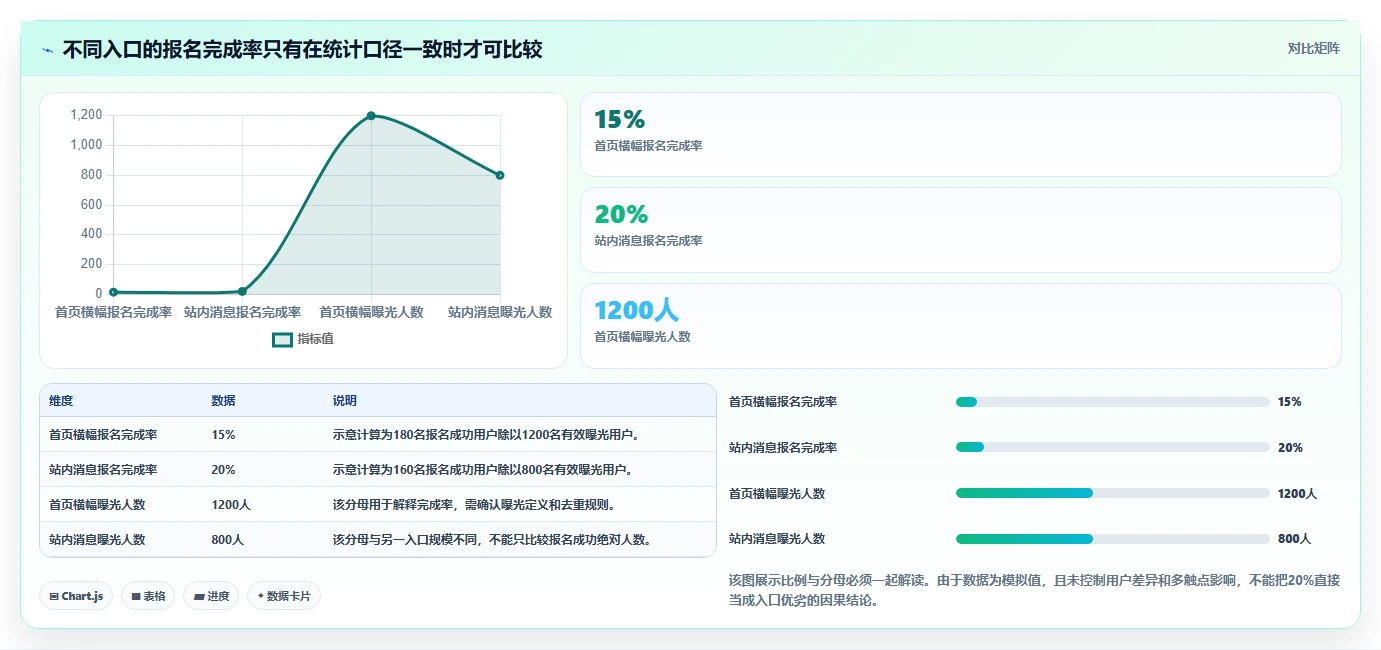Click the 说明 column header

(345, 401)
